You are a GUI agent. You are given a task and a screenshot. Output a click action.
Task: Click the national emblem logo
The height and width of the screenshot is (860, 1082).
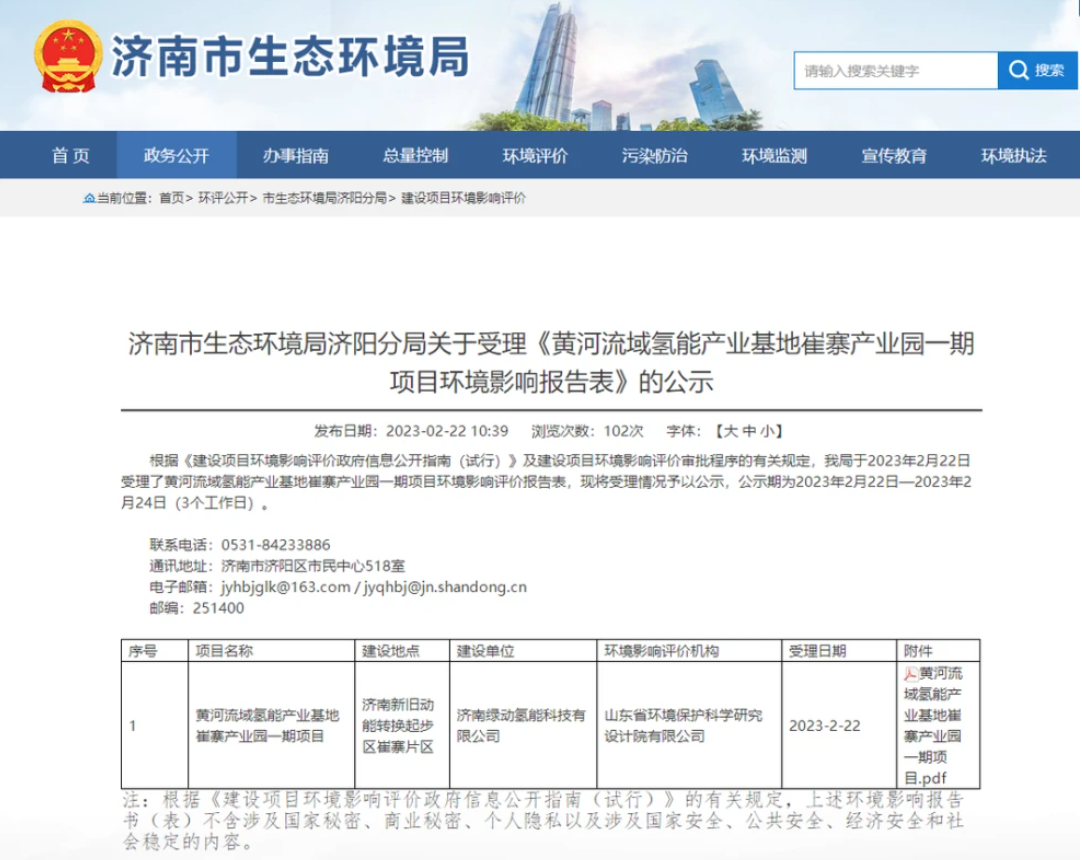[x=68, y=57]
